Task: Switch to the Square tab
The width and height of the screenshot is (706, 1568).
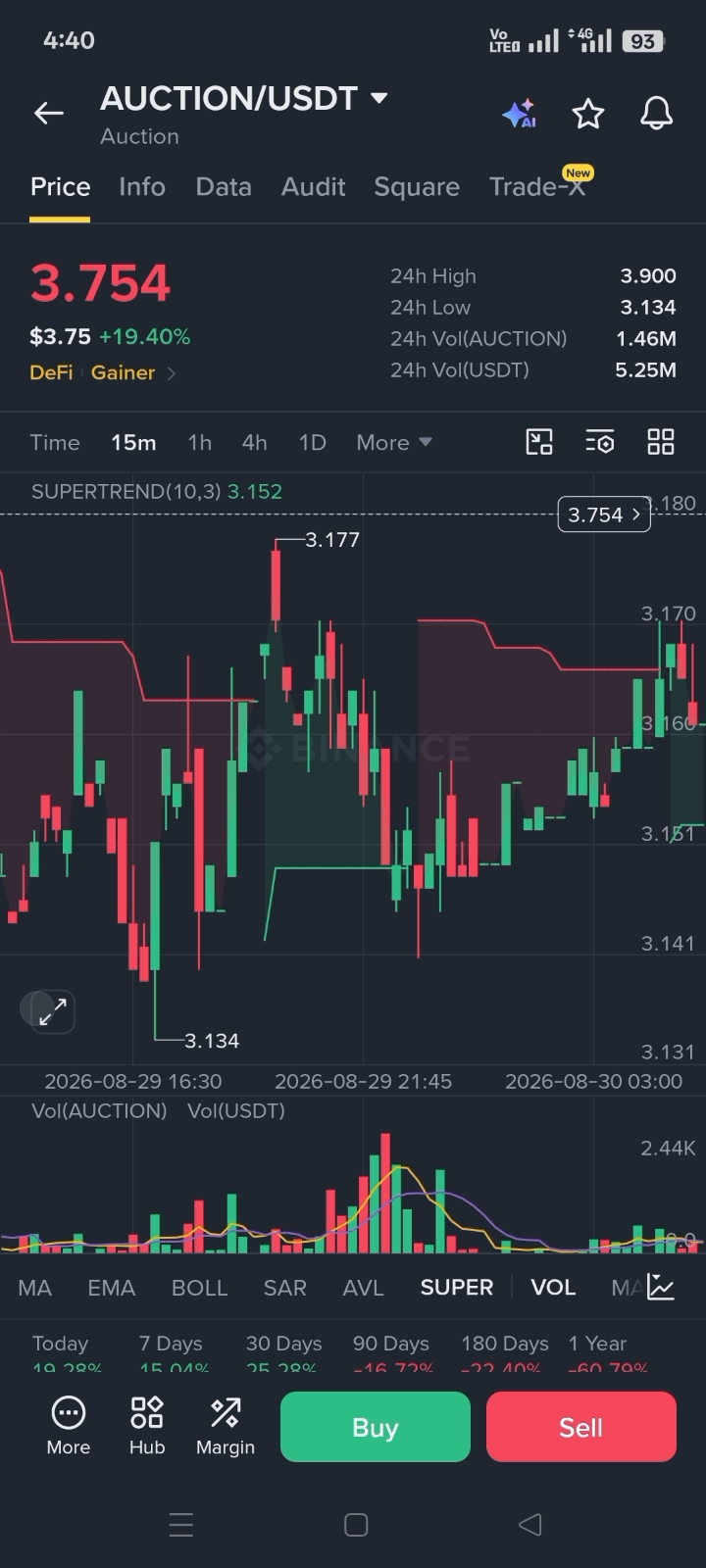Action: click(417, 186)
